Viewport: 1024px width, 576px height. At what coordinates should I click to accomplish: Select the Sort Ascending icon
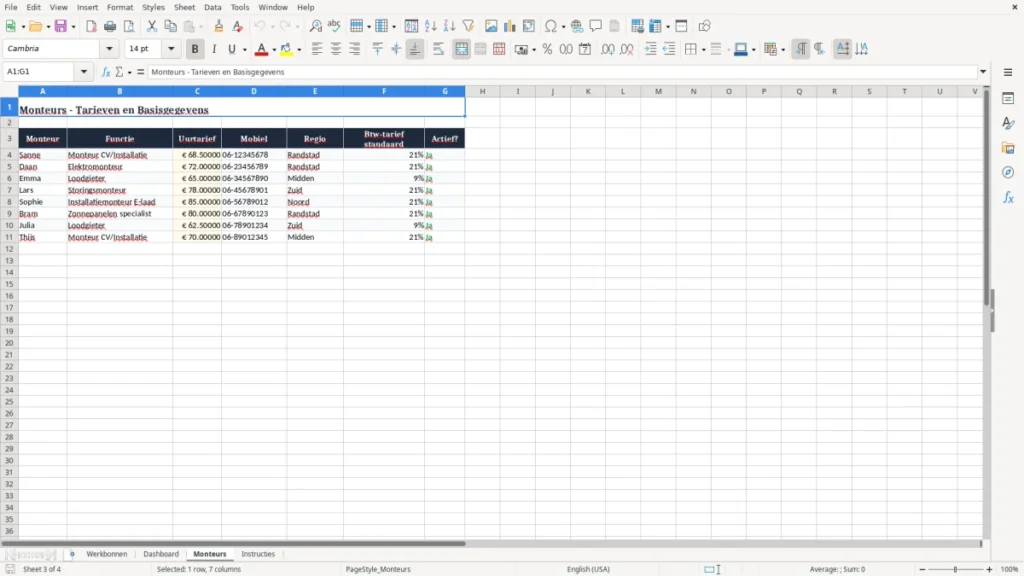click(x=430, y=26)
